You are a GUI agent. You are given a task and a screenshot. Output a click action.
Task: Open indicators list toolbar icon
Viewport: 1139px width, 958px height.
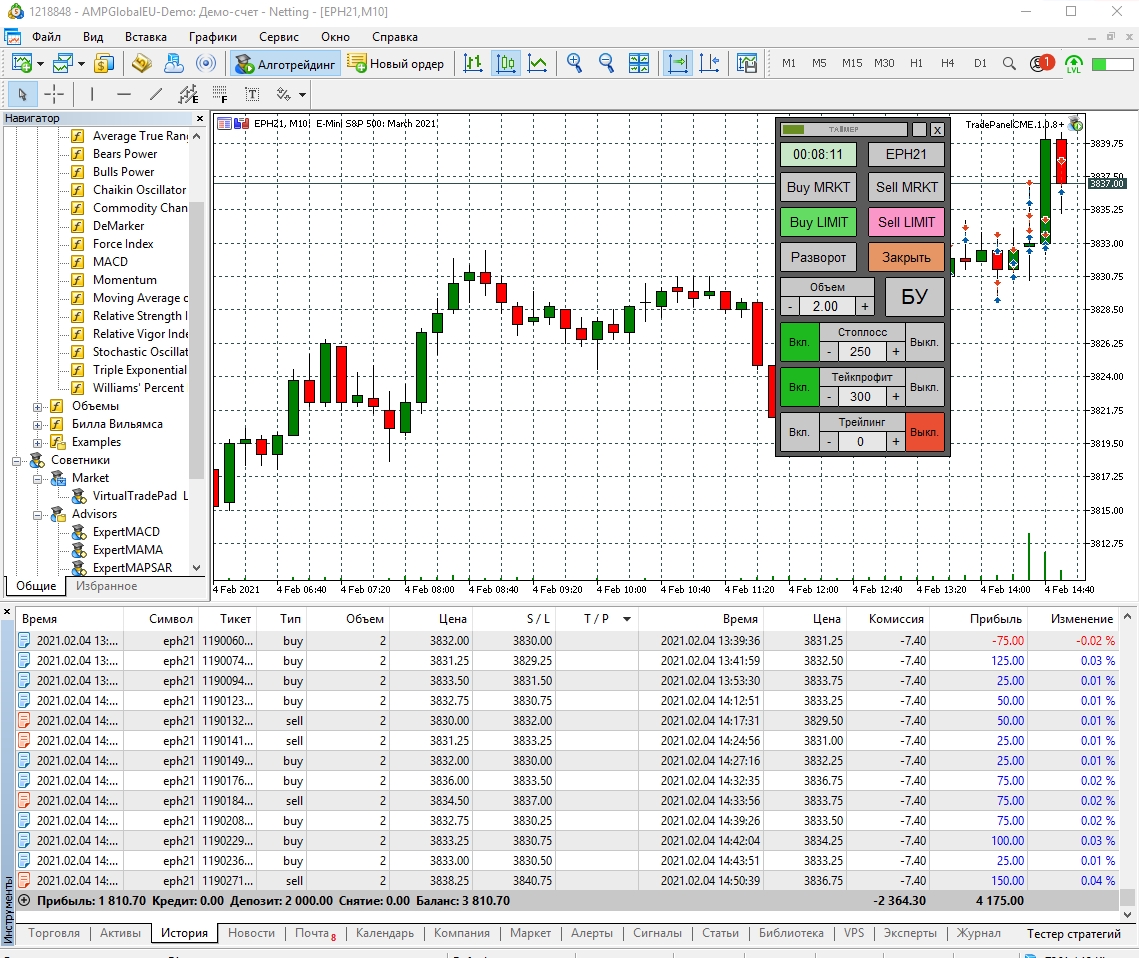click(x=747, y=64)
